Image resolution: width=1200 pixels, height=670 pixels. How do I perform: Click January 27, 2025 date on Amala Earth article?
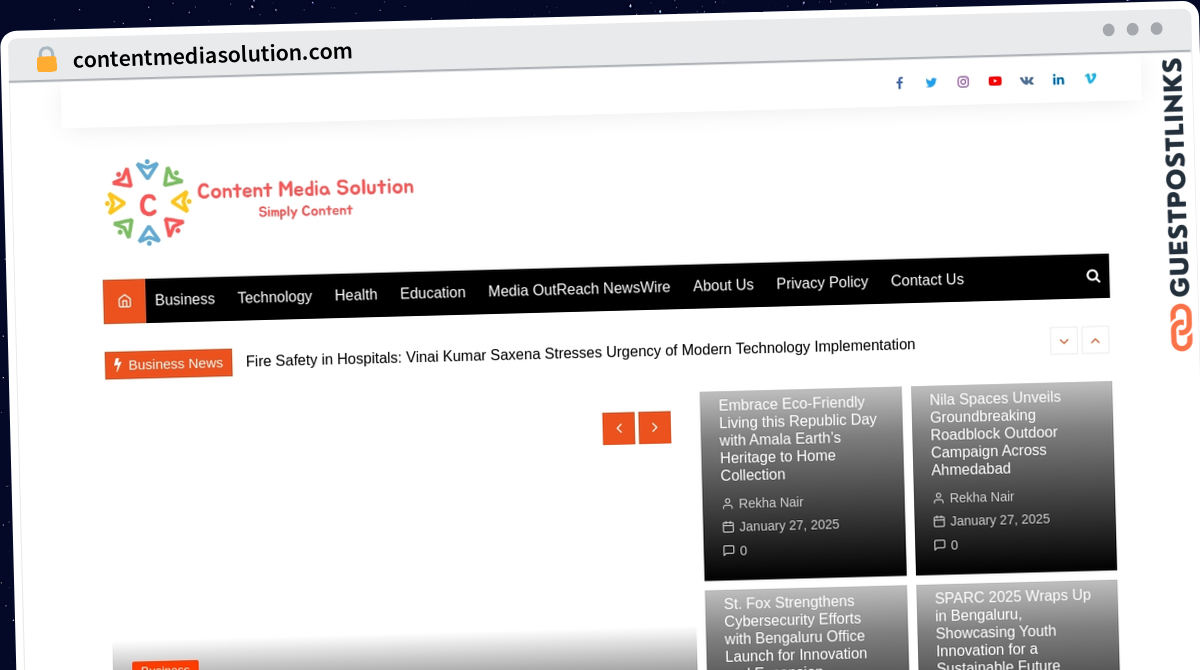(x=790, y=525)
